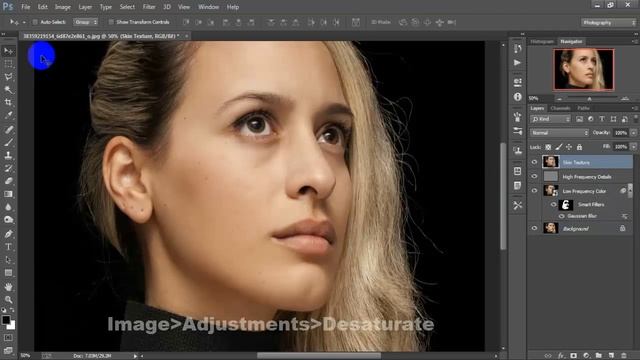Open the Fill slider dropdown arrow
Image resolution: width=640 pixels, height=360 pixels.
[x=633, y=147]
